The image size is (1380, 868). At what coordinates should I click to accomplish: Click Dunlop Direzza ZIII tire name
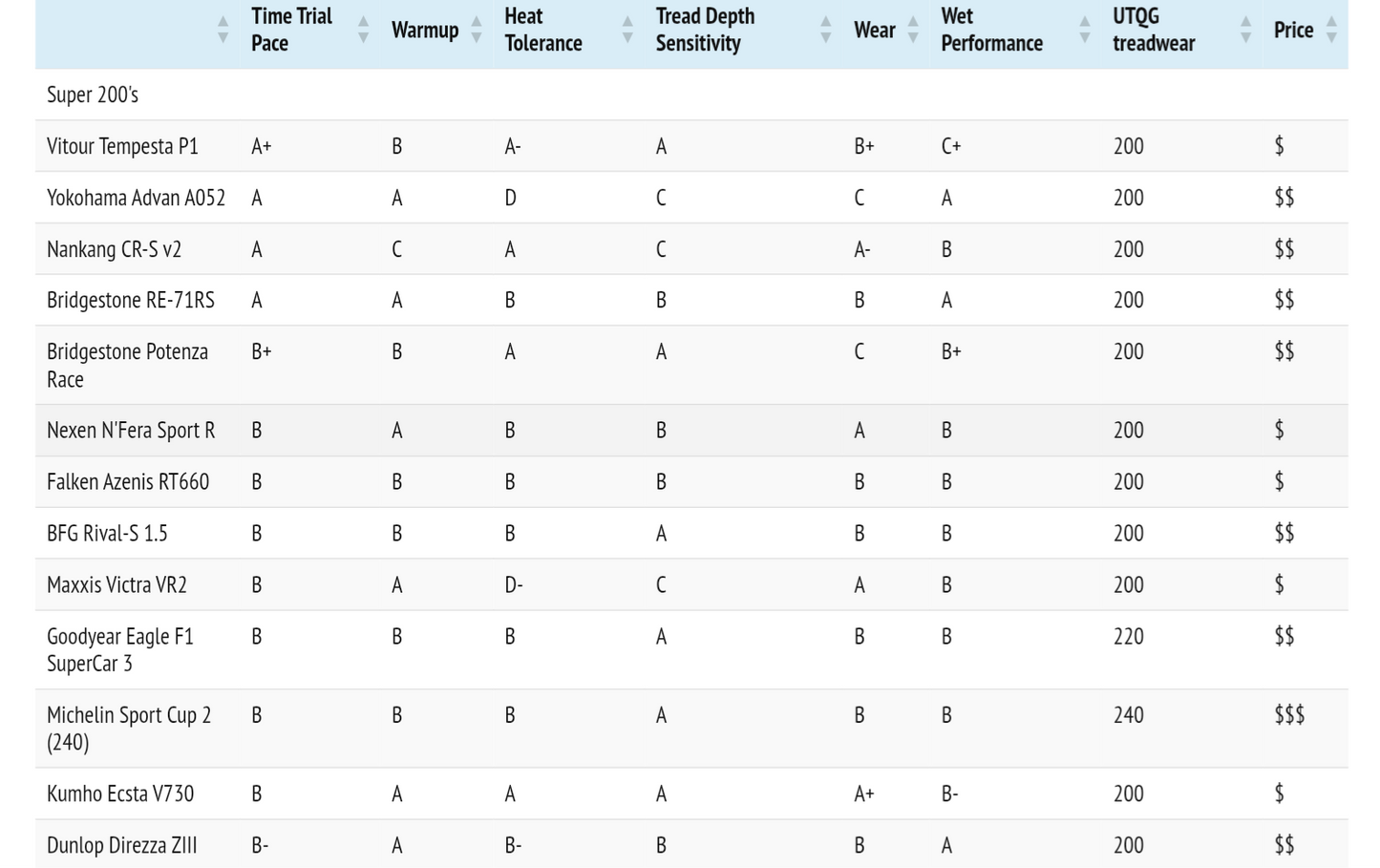point(122,845)
